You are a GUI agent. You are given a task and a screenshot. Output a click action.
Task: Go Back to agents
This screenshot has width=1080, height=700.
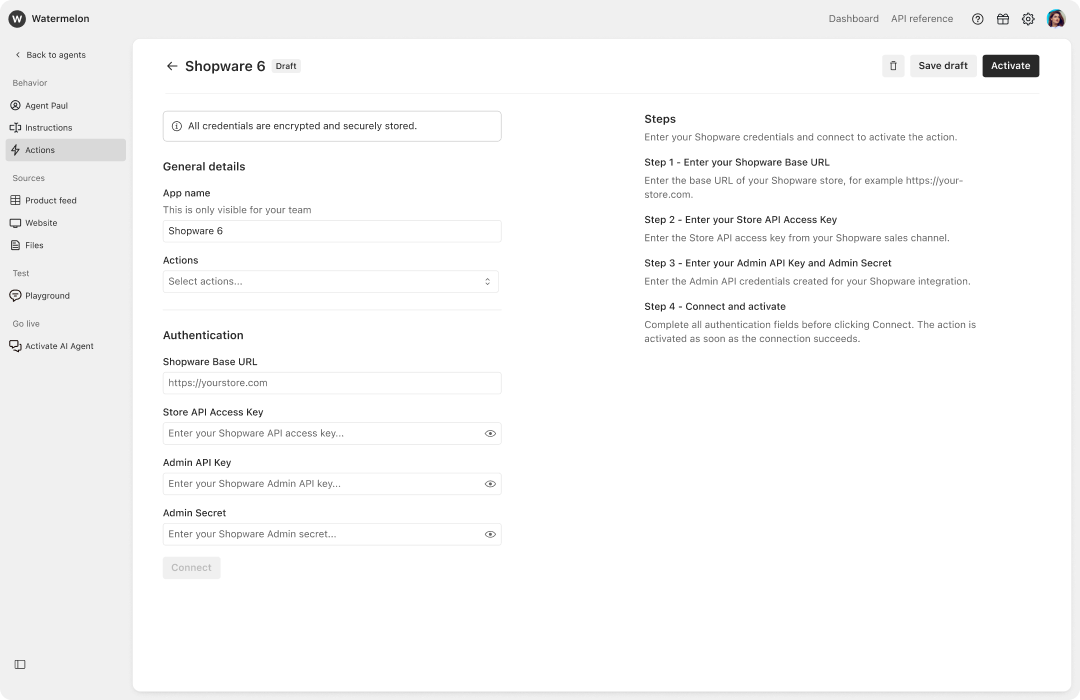click(x=50, y=55)
